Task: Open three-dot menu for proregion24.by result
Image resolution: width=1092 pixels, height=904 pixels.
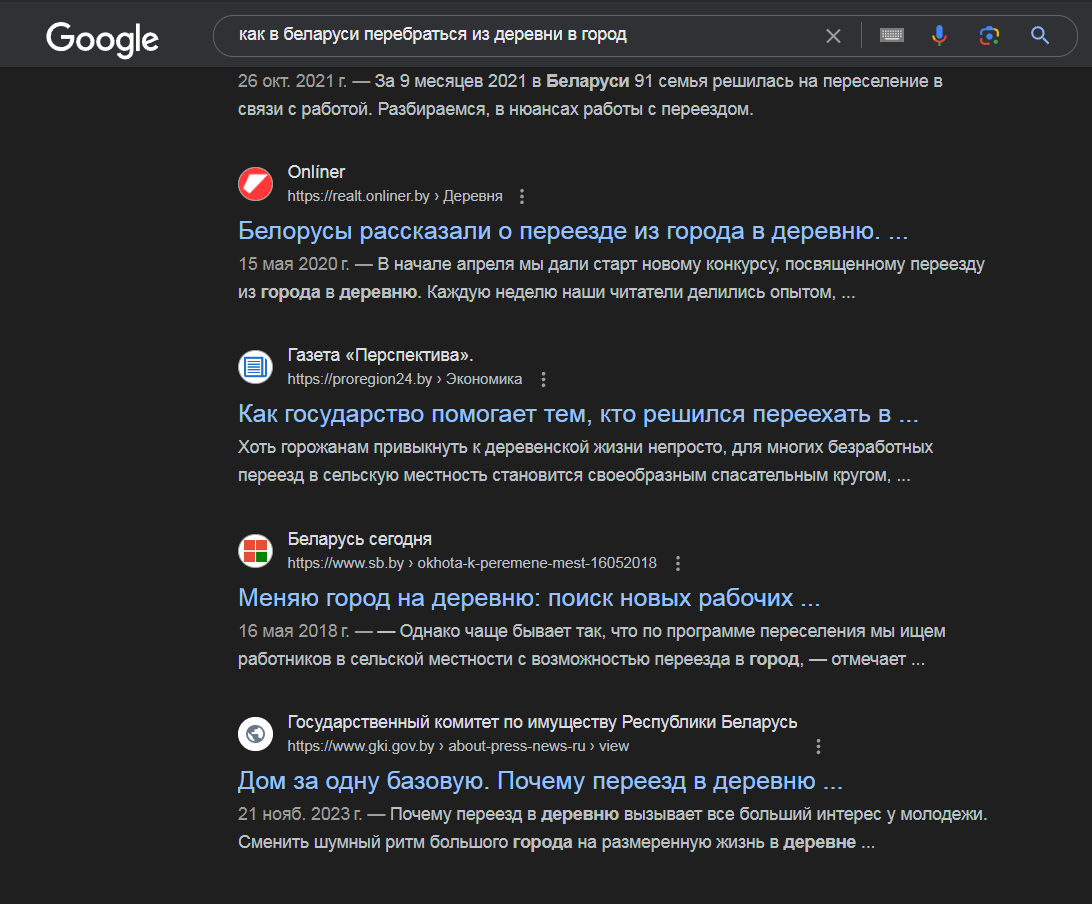Action: tap(543, 380)
